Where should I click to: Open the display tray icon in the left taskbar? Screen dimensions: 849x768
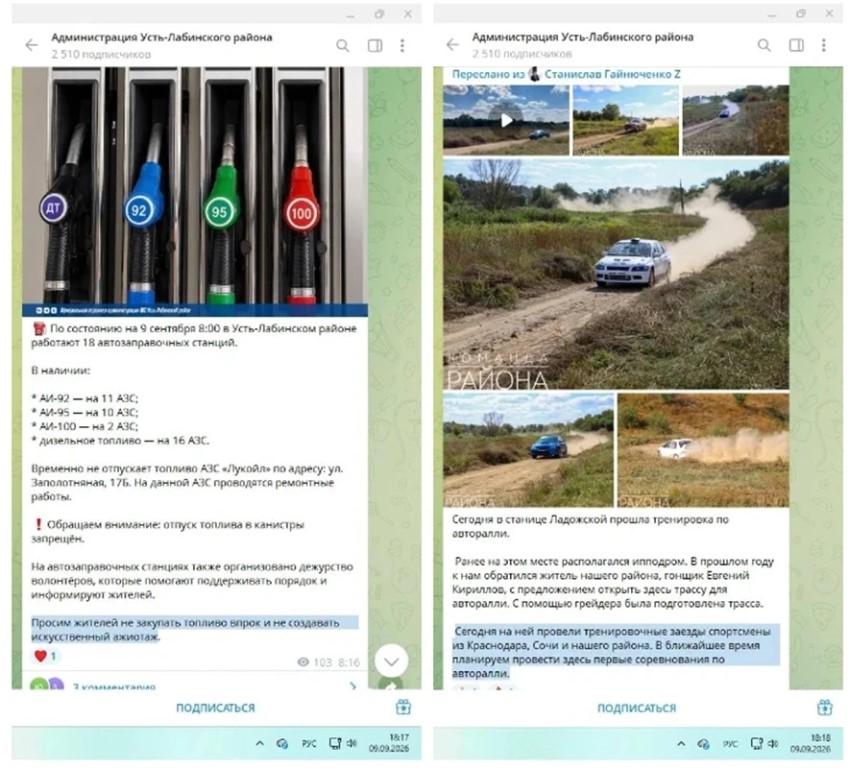pos(335,743)
